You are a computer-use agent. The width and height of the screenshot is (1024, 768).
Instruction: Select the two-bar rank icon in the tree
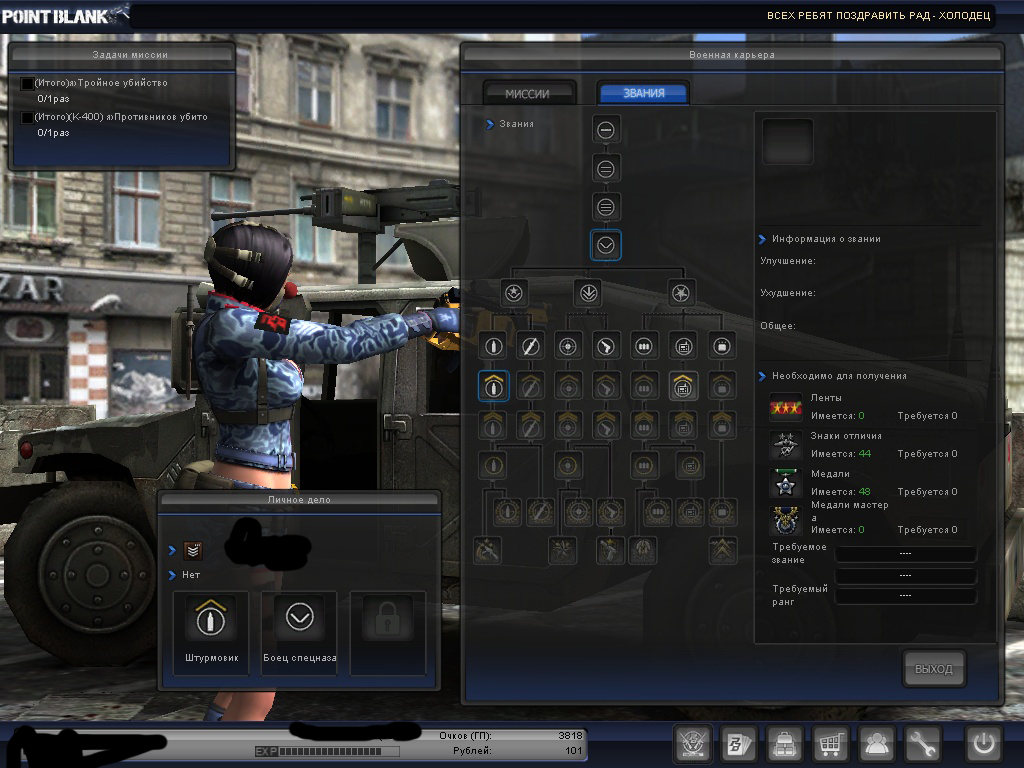(605, 169)
